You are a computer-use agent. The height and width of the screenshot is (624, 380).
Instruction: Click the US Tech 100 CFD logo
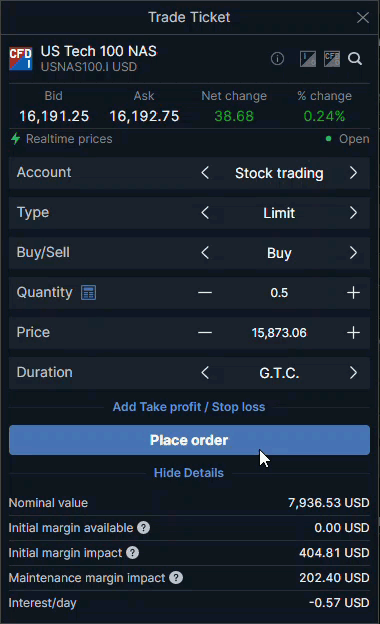(x=21, y=58)
